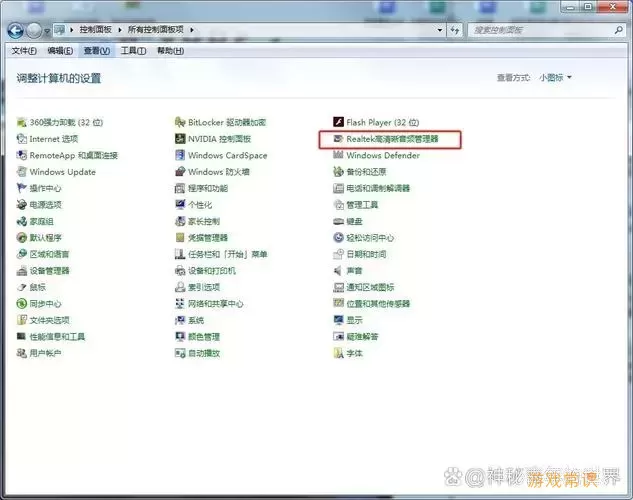
Task: Open the 工具(T) menu
Action: (133, 51)
